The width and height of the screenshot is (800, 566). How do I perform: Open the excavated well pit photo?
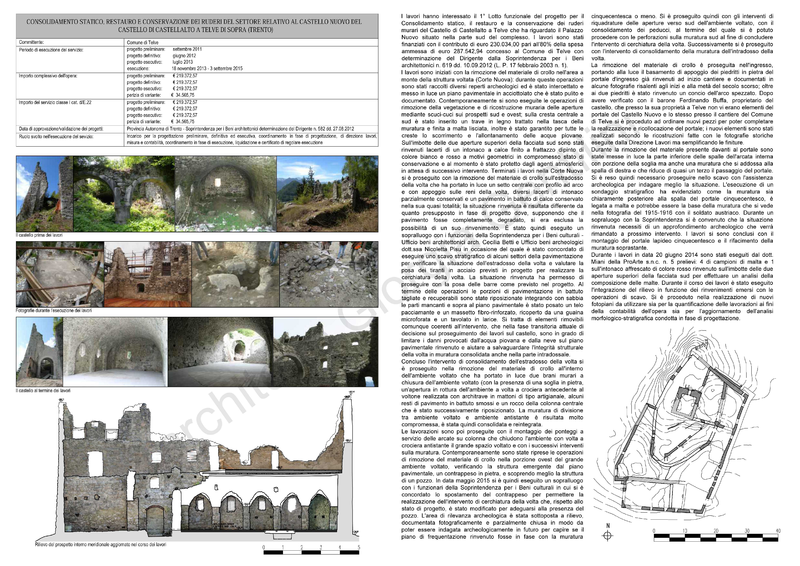click(x=236, y=275)
